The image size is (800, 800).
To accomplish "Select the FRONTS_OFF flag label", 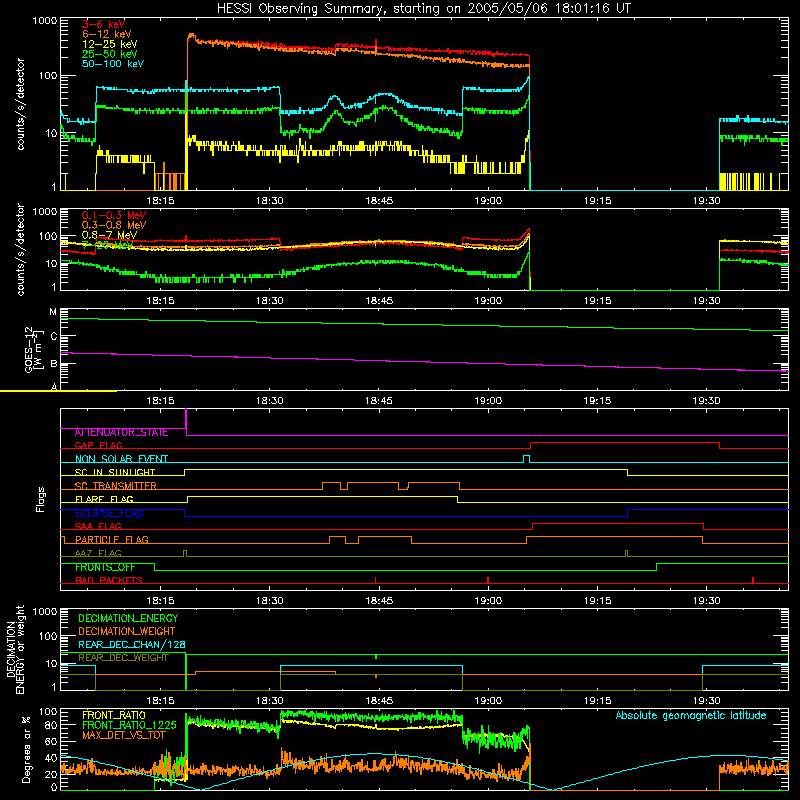I will [105, 567].
